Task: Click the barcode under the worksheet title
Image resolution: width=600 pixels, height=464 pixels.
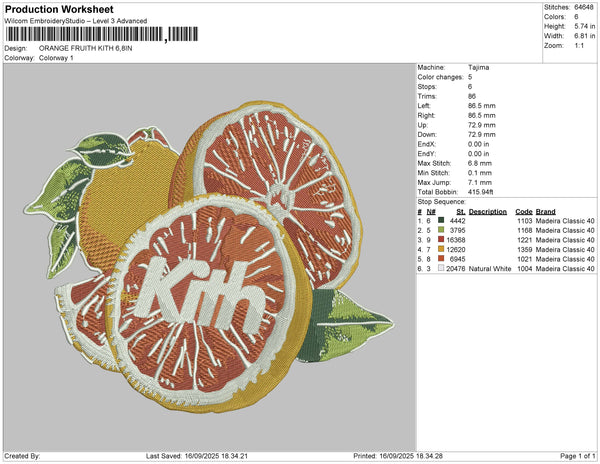Action: [x=102, y=34]
